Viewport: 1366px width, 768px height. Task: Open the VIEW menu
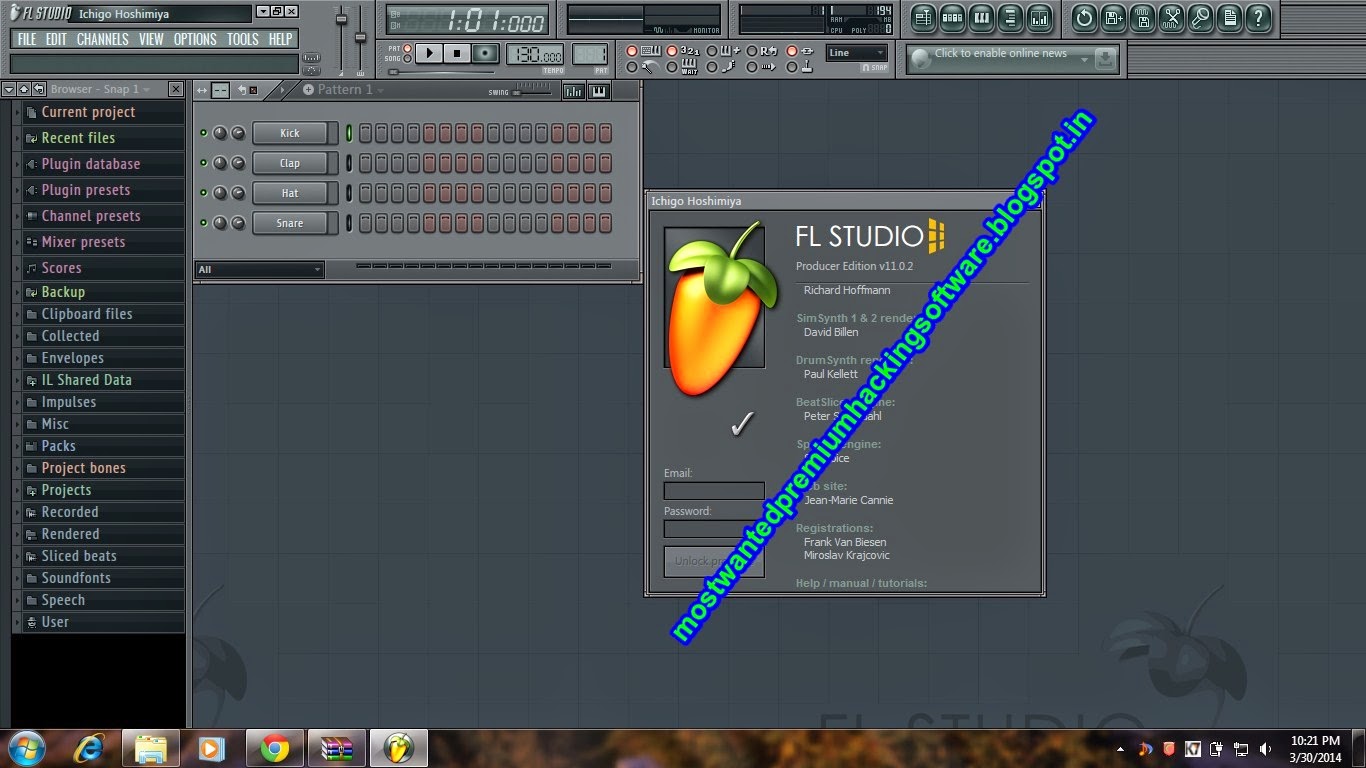(151, 39)
